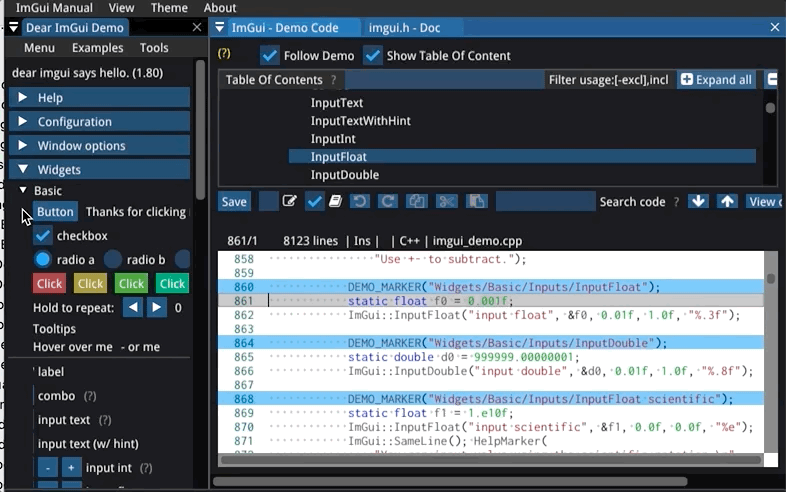Open the Theme menu
786x492 pixels.
pyautogui.click(x=169, y=8)
